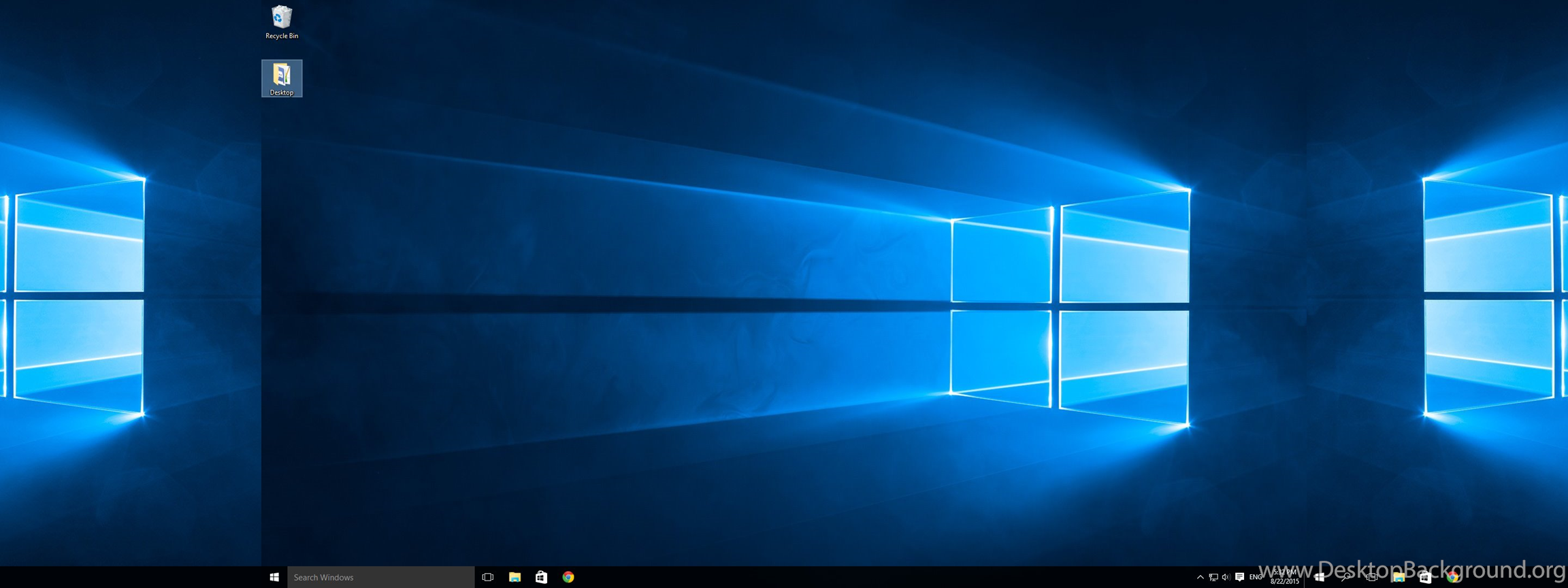Viewport: 1568px width, 588px height.
Task: Open the volume speaker tray icon
Action: [x=1226, y=577]
